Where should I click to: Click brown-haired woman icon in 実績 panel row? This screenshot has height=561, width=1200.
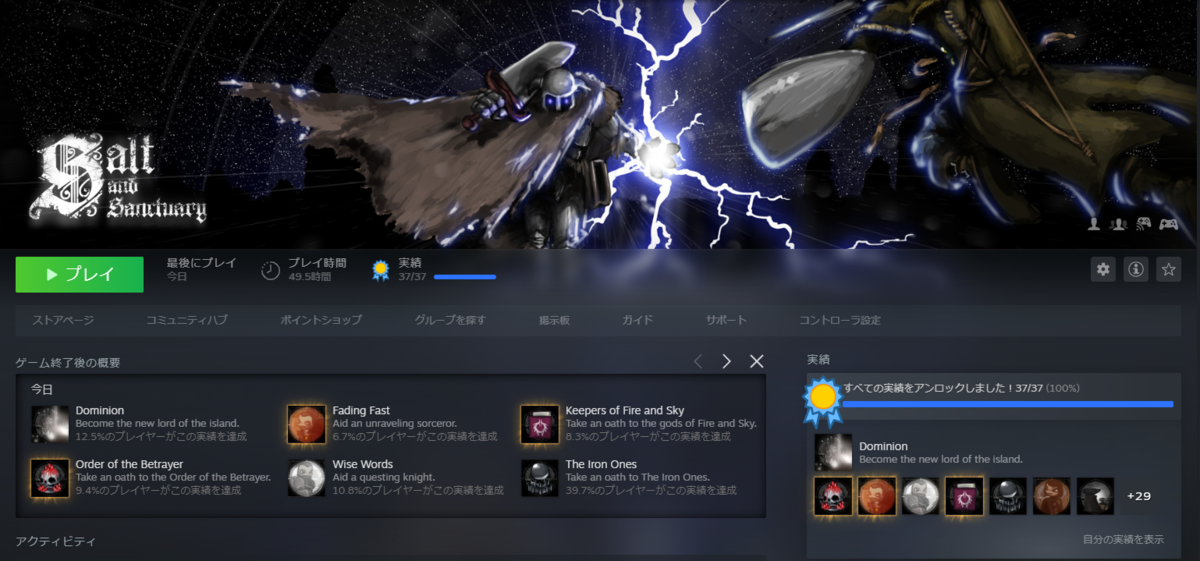pyautogui.click(x=1051, y=496)
